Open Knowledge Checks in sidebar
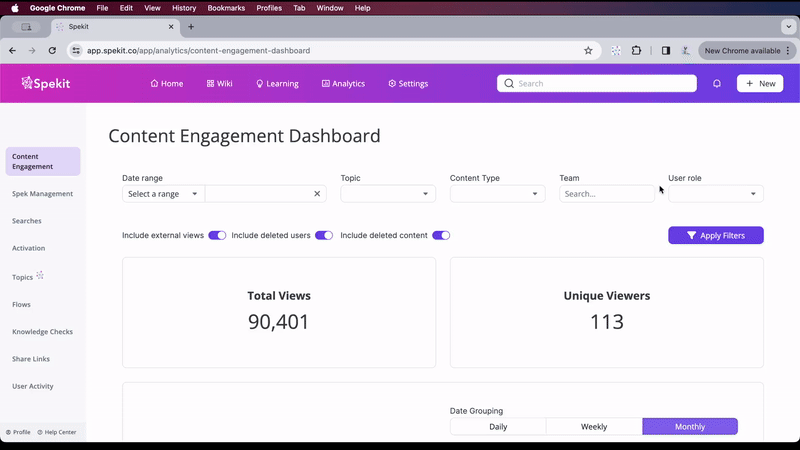 pos(42,332)
